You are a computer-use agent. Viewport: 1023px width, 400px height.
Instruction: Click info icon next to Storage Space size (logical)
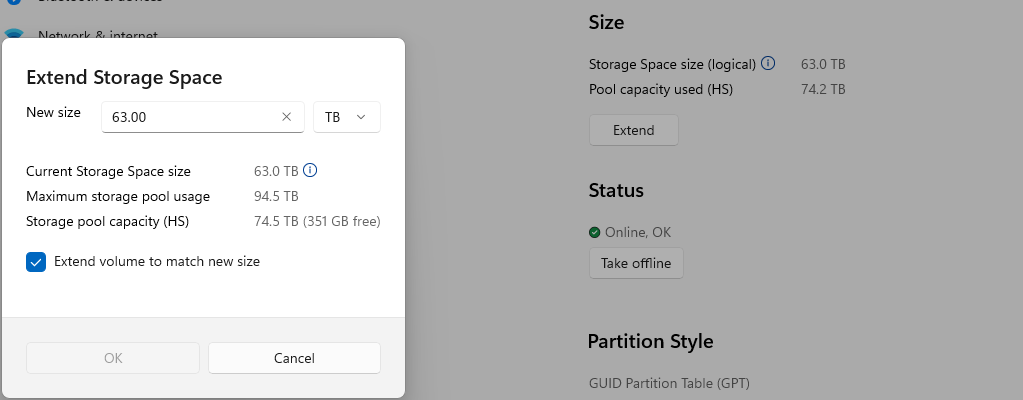tap(768, 63)
